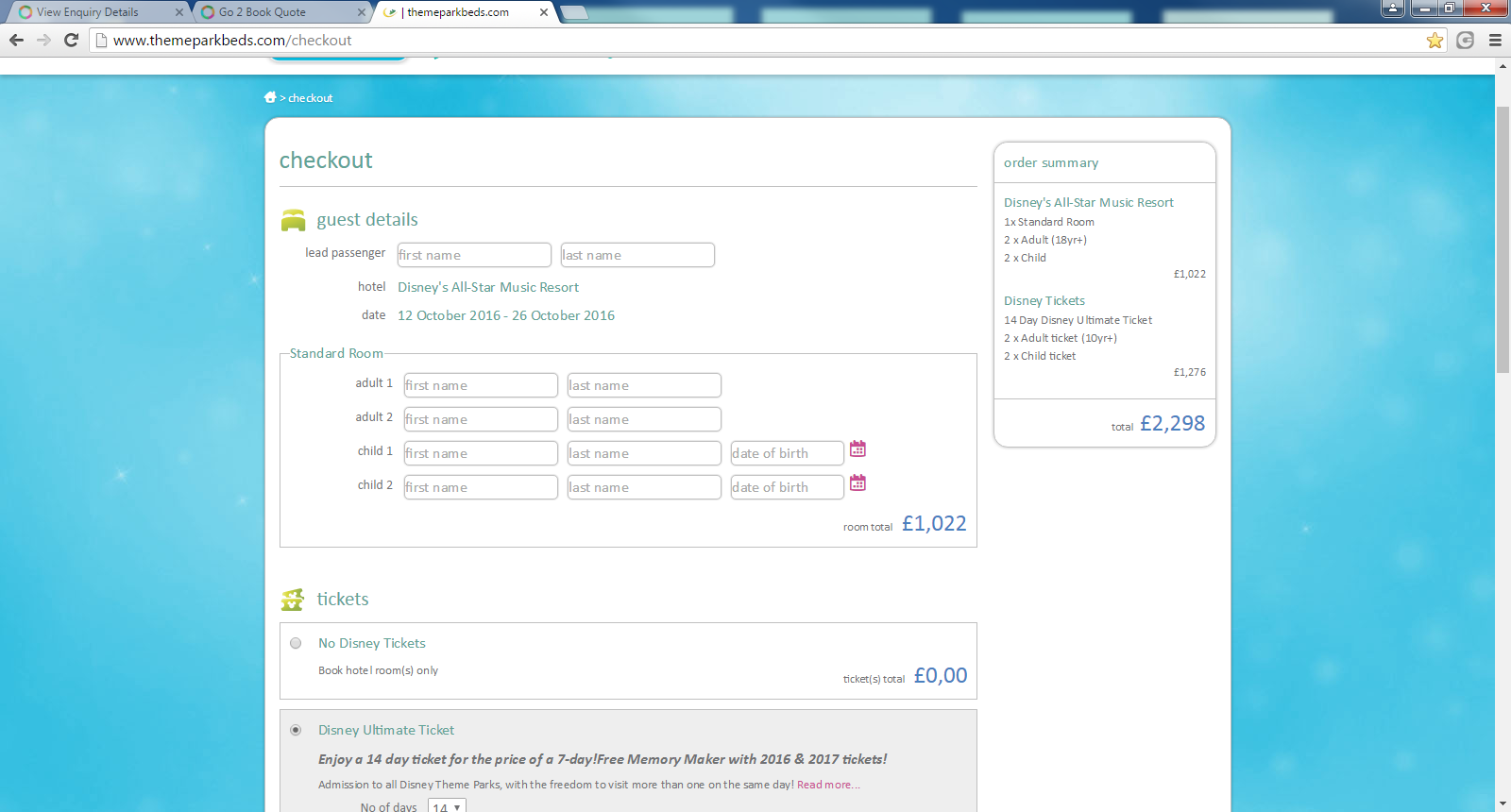
Task: Click the 14 Day Disney Ultimate Ticket line
Action: click(1078, 320)
